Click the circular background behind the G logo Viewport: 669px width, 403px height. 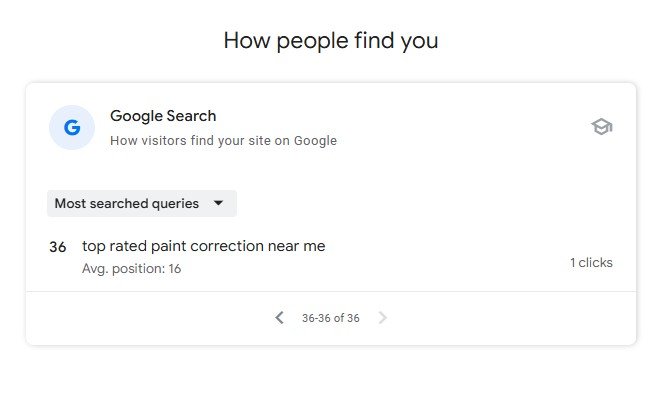click(72, 128)
